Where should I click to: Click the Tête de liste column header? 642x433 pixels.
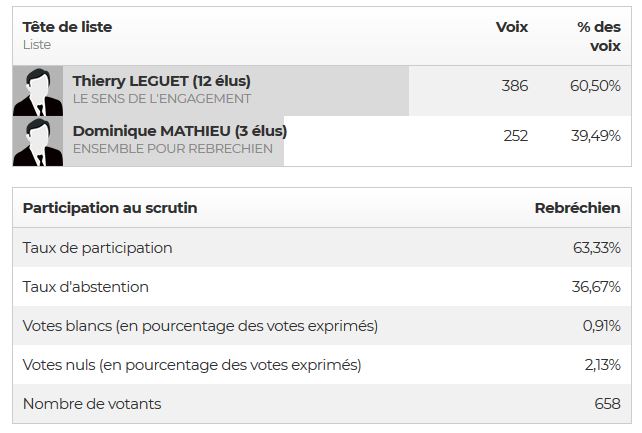point(67,27)
